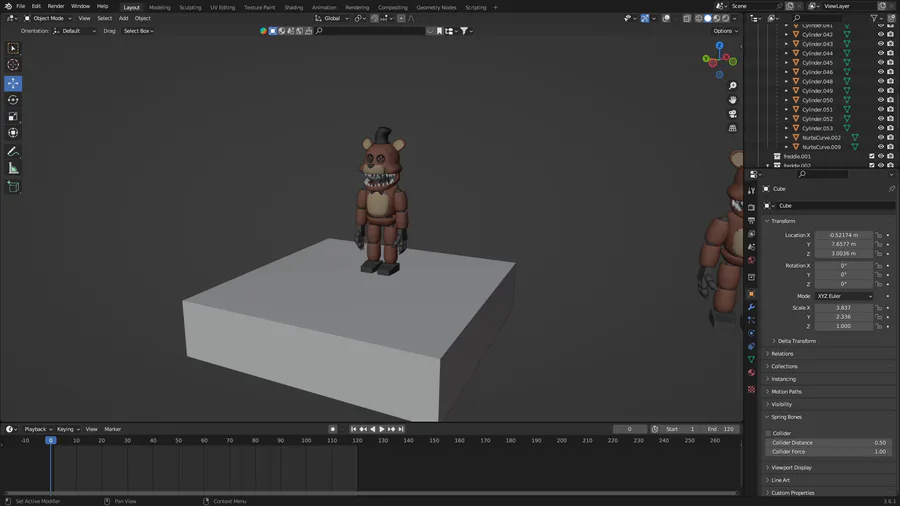The height and width of the screenshot is (506, 900).
Task: Hide Cylinder.045 with its eye icon
Action: click(880, 63)
